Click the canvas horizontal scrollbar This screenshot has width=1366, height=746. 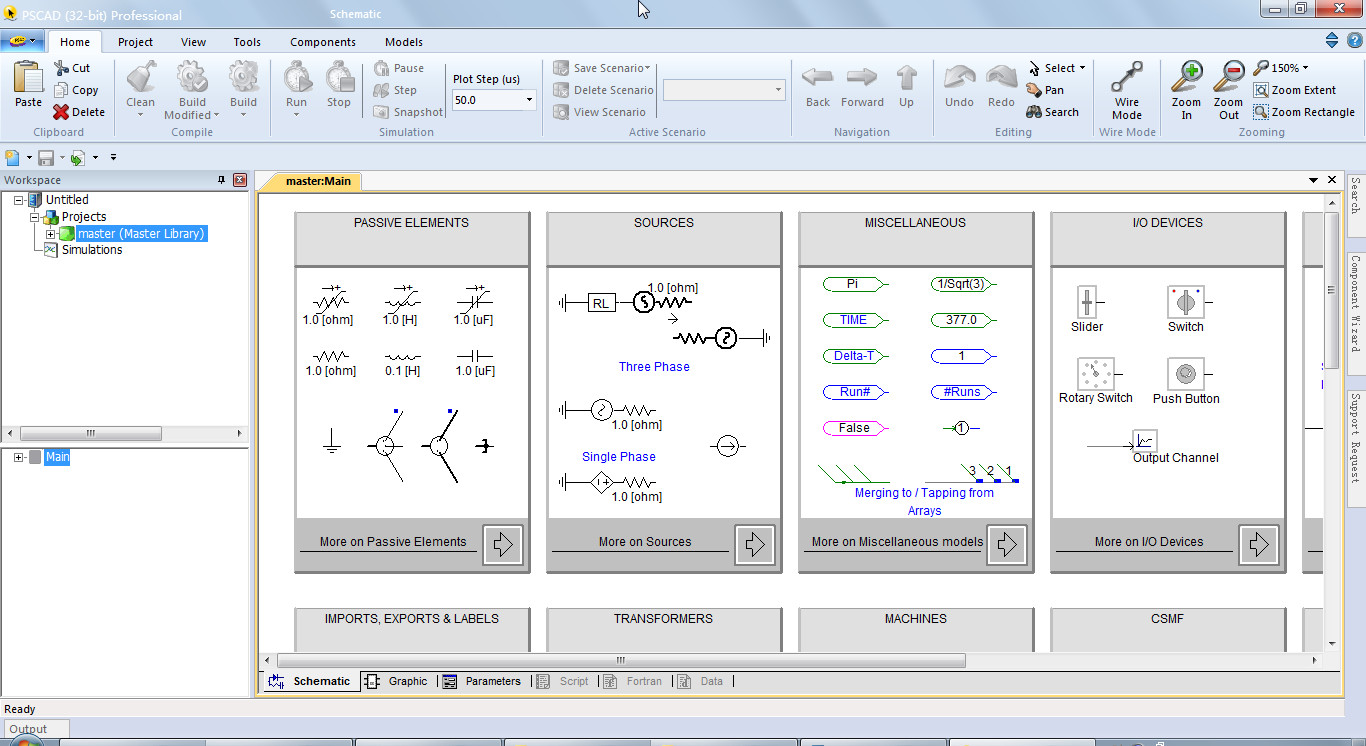tap(620, 660)
